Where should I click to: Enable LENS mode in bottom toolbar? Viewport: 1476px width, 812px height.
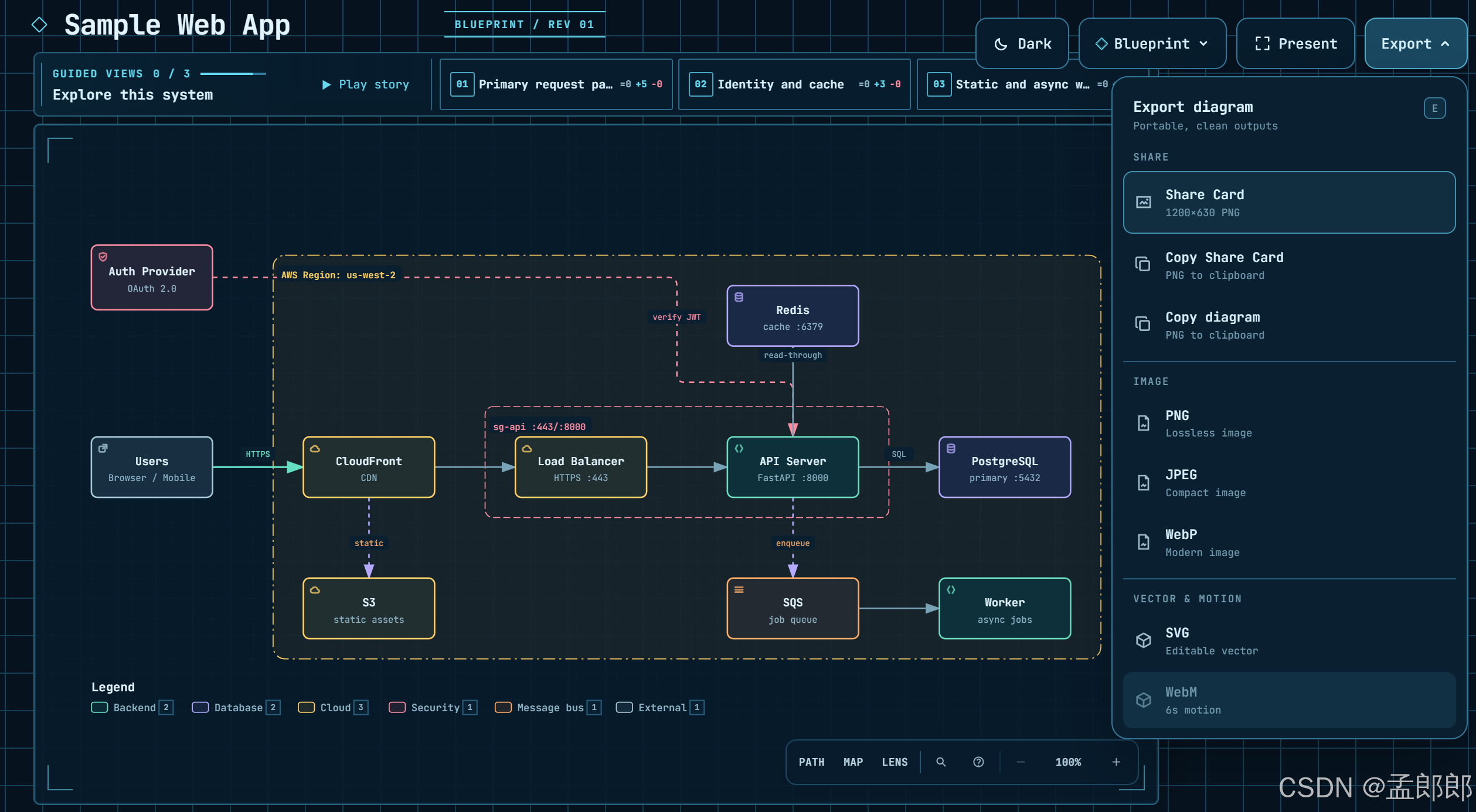(895, 762)
